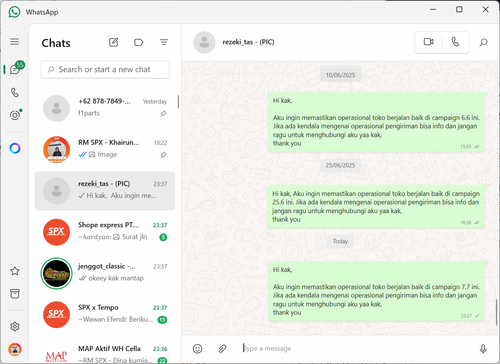Image resolution: width=500 pixels, height=364 pixels.
Task: Start a new chat with compose icon
Action: click(x=113, y=42)
